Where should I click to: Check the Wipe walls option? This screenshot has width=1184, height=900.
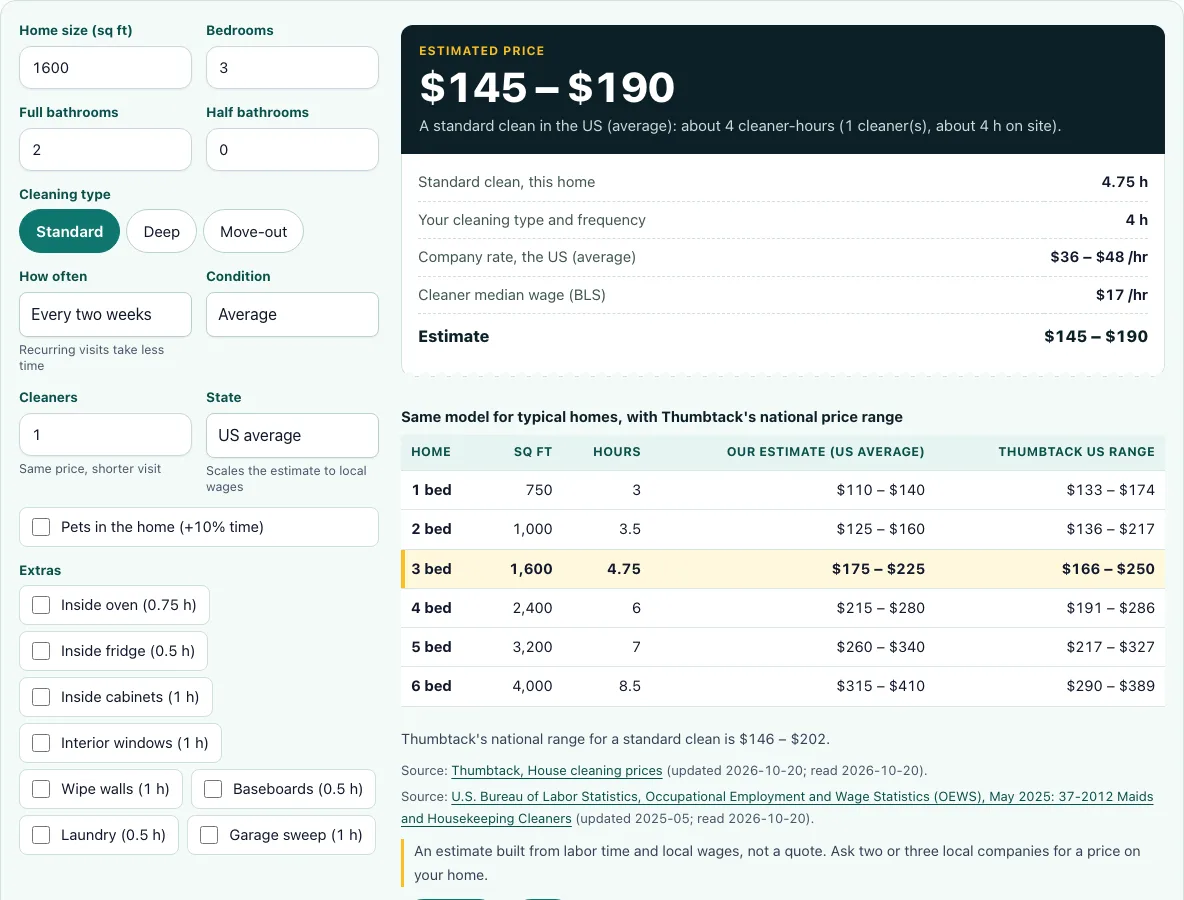(x=41, y=789)
